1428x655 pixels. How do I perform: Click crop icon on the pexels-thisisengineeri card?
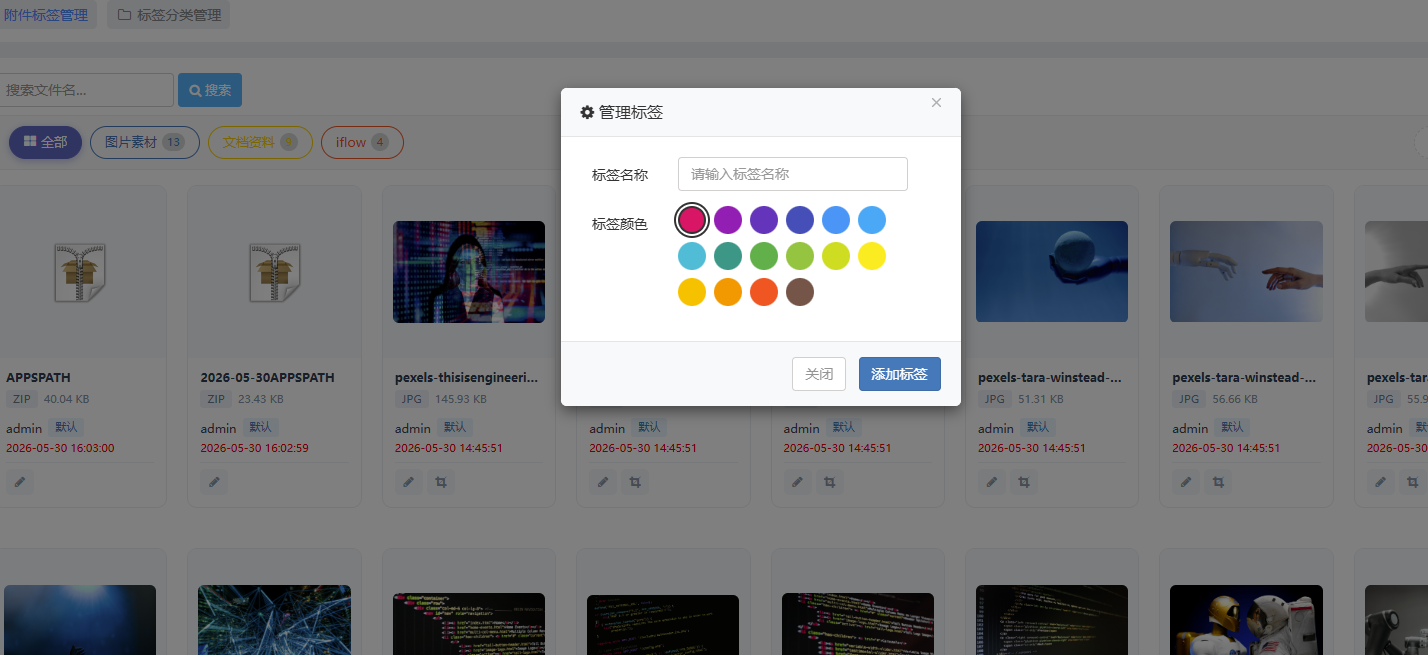[x=441, y=482]
